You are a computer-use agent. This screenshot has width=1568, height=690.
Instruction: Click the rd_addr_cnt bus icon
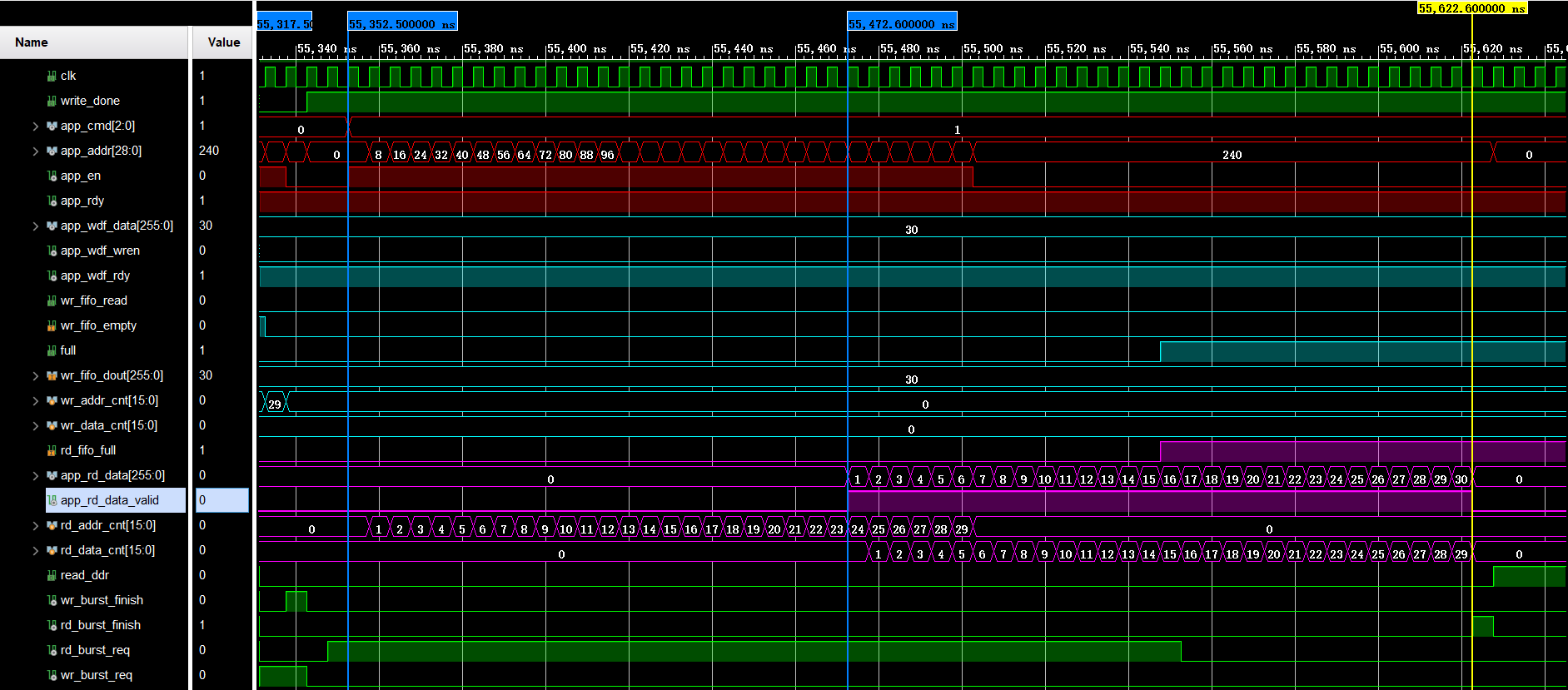point(52,525)
